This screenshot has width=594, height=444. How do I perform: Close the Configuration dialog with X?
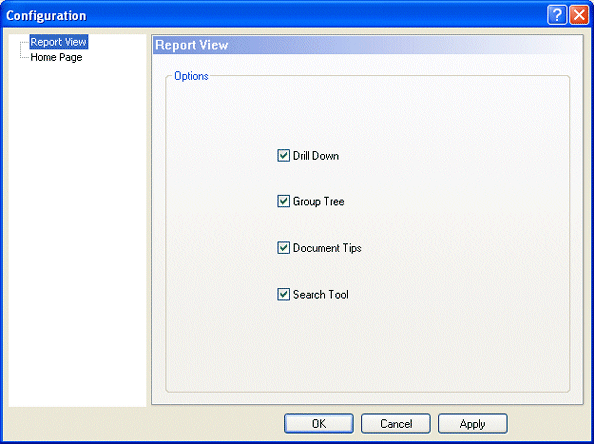pyautogui.click(x=579, y=15)
